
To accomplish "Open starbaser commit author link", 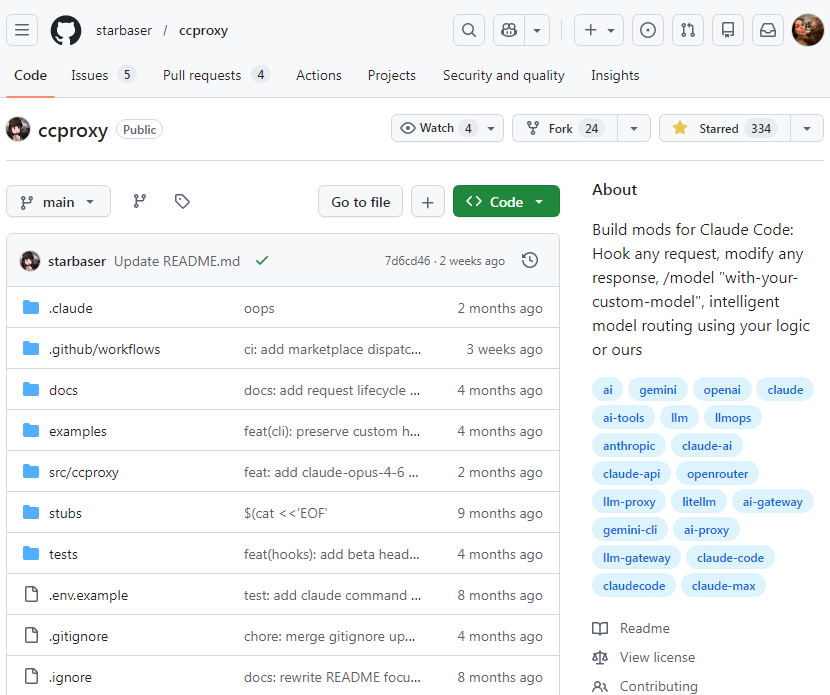I will (x=77, y=261).
